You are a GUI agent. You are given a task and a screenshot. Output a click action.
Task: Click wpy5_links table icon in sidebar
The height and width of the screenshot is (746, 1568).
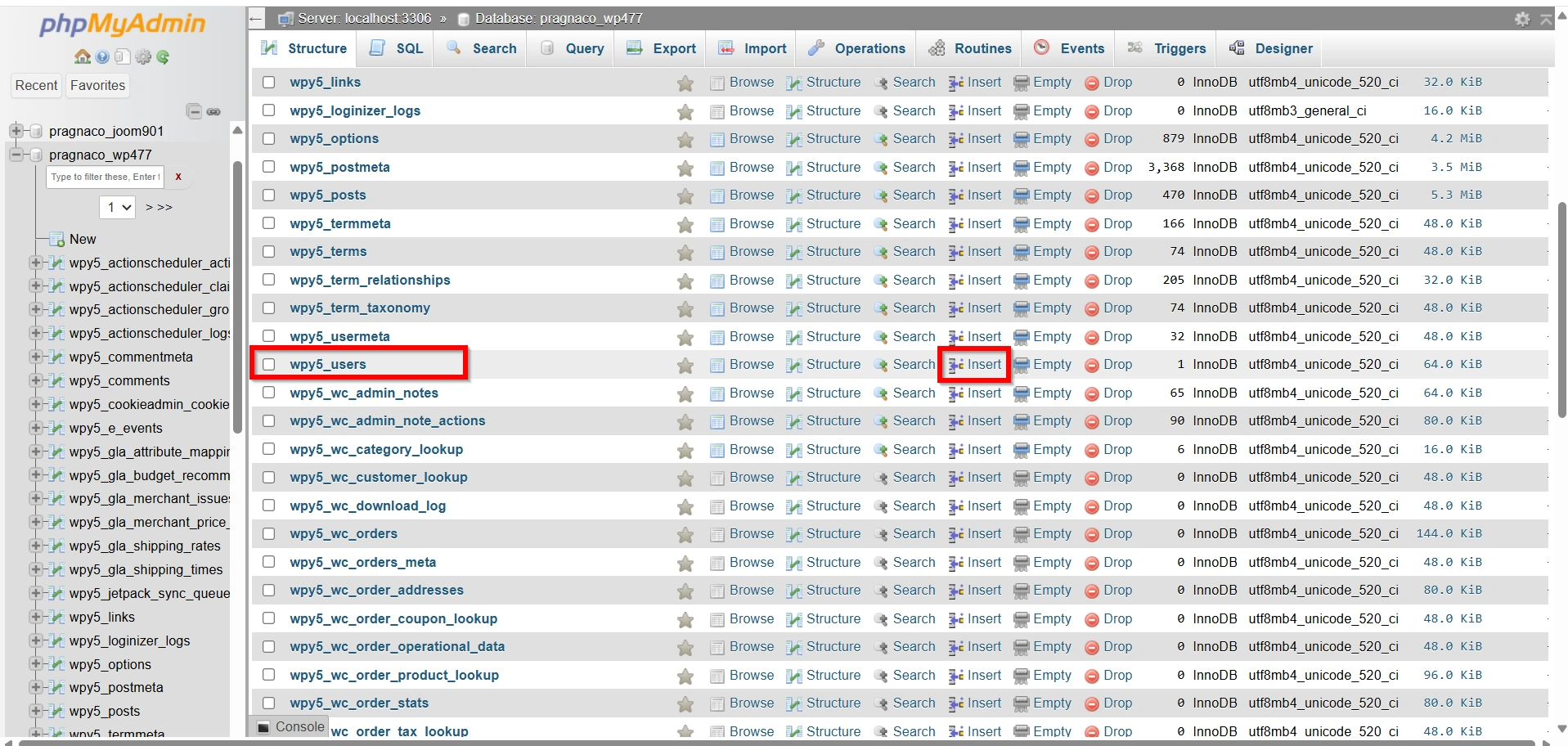(56, 617)
